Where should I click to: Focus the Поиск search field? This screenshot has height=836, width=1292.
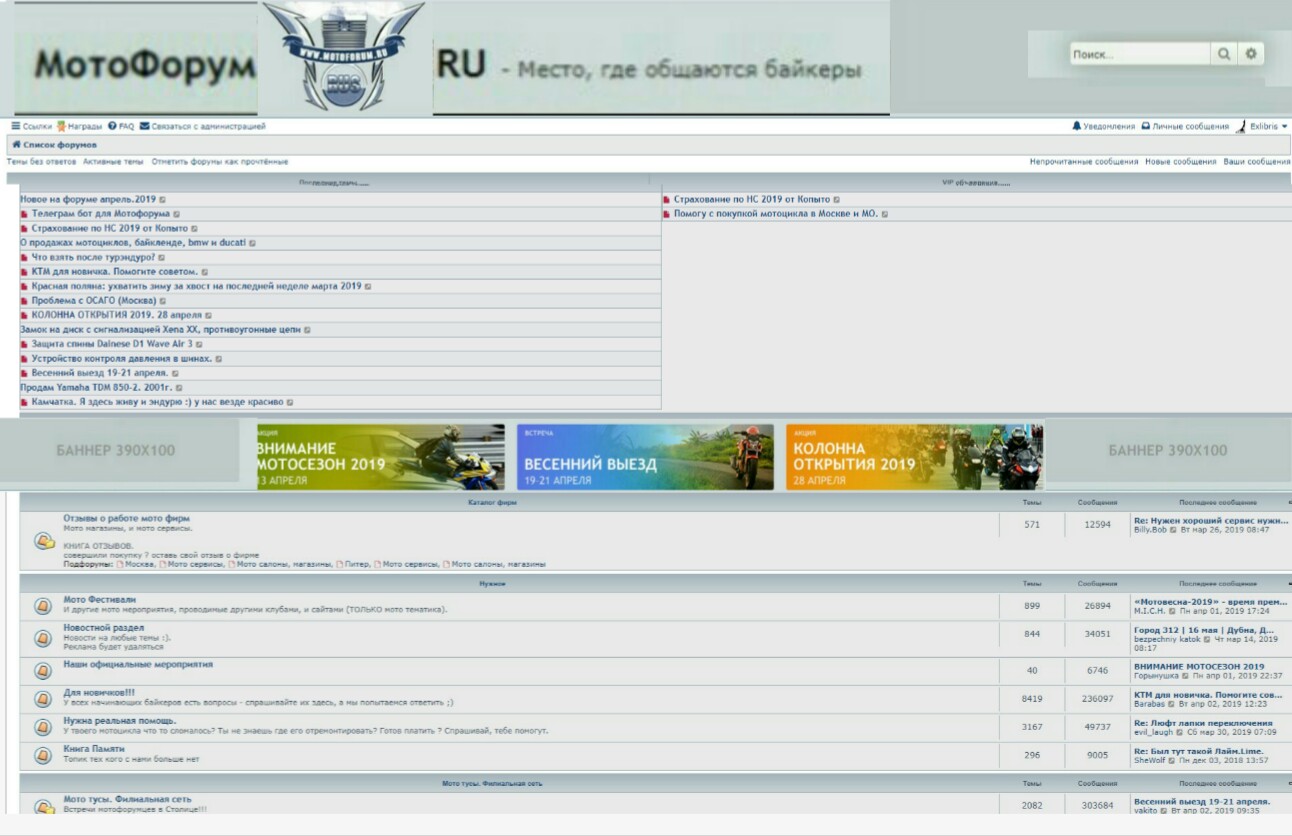(x=1138, y=55)
